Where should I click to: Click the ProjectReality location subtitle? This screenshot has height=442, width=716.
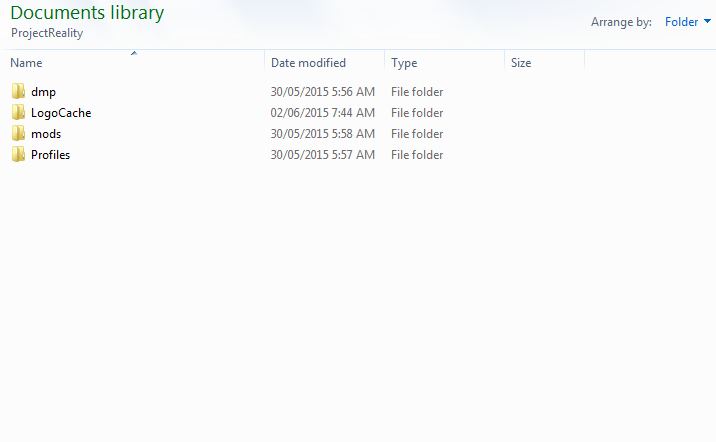click(47, 33)
